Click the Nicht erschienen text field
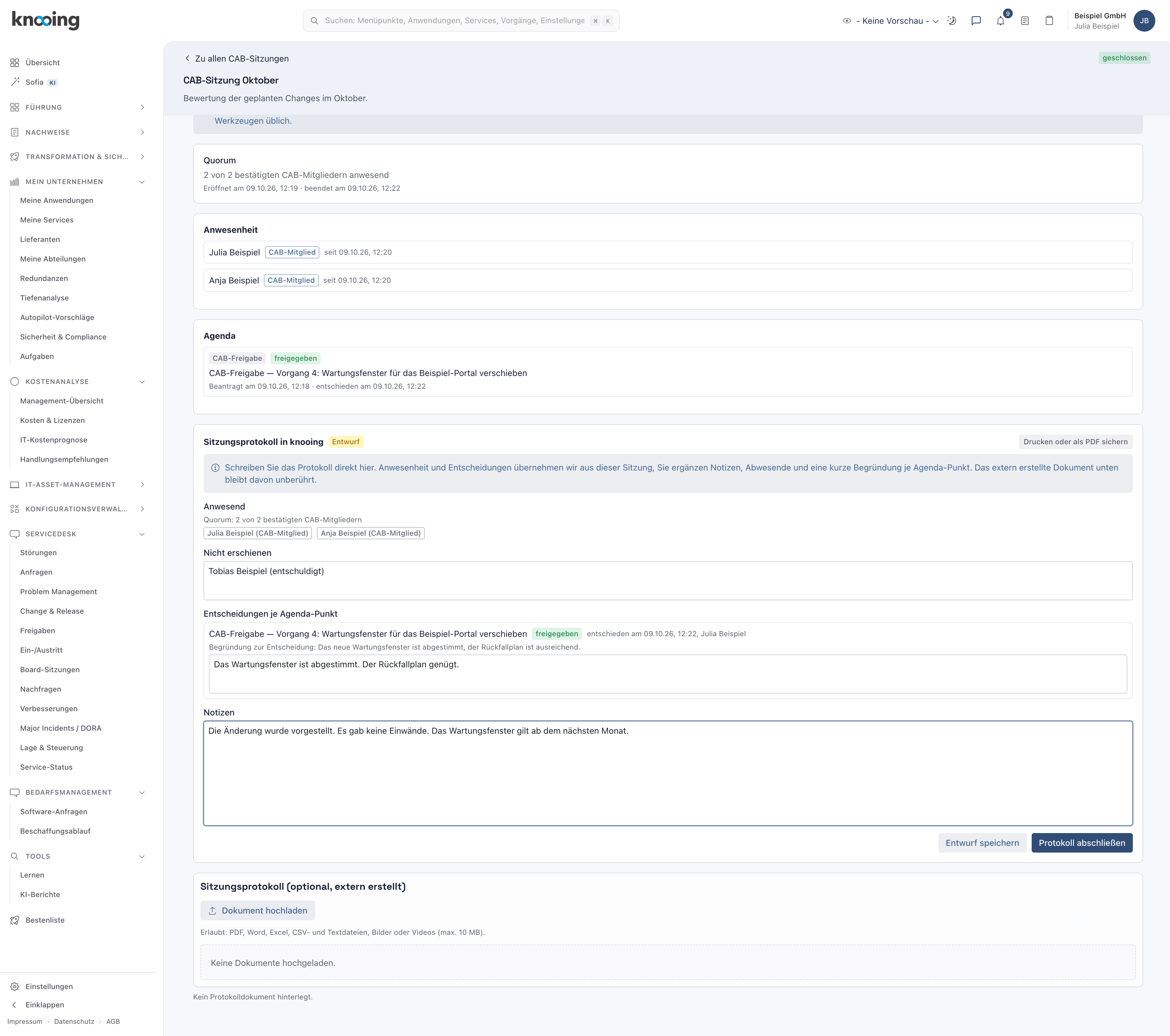1170x1036 pixels. (668, 580)
